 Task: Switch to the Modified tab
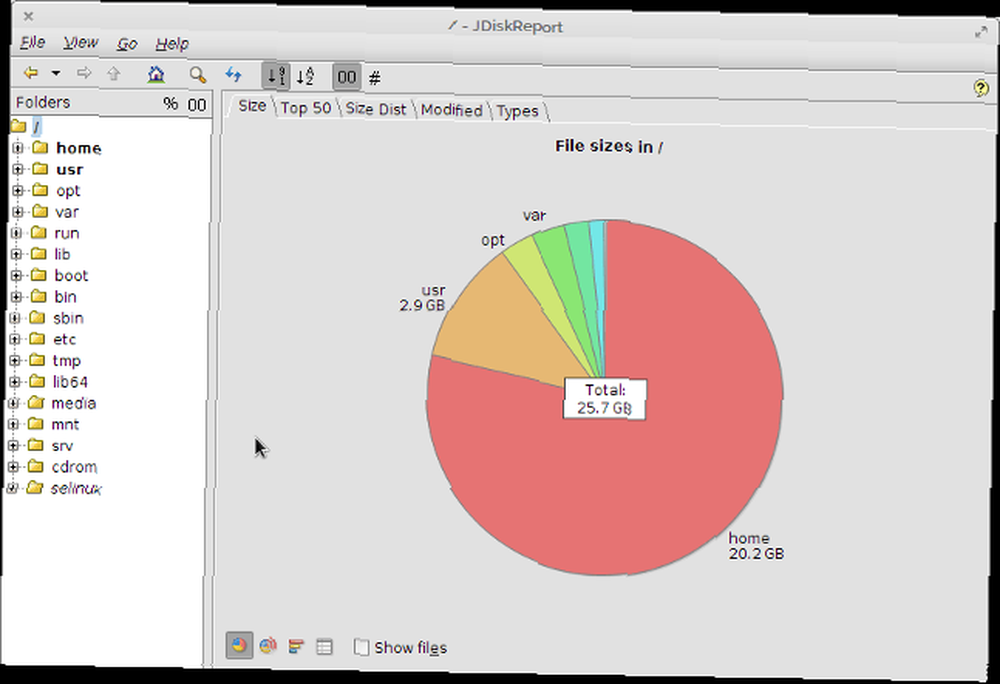452,110
